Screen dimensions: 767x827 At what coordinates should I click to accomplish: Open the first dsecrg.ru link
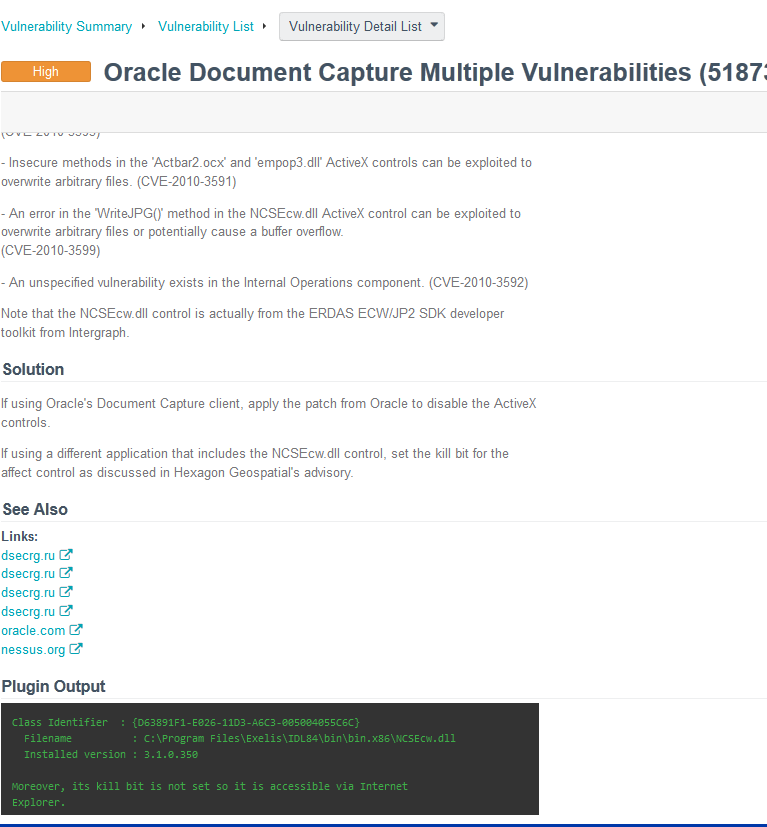[28, 555]
